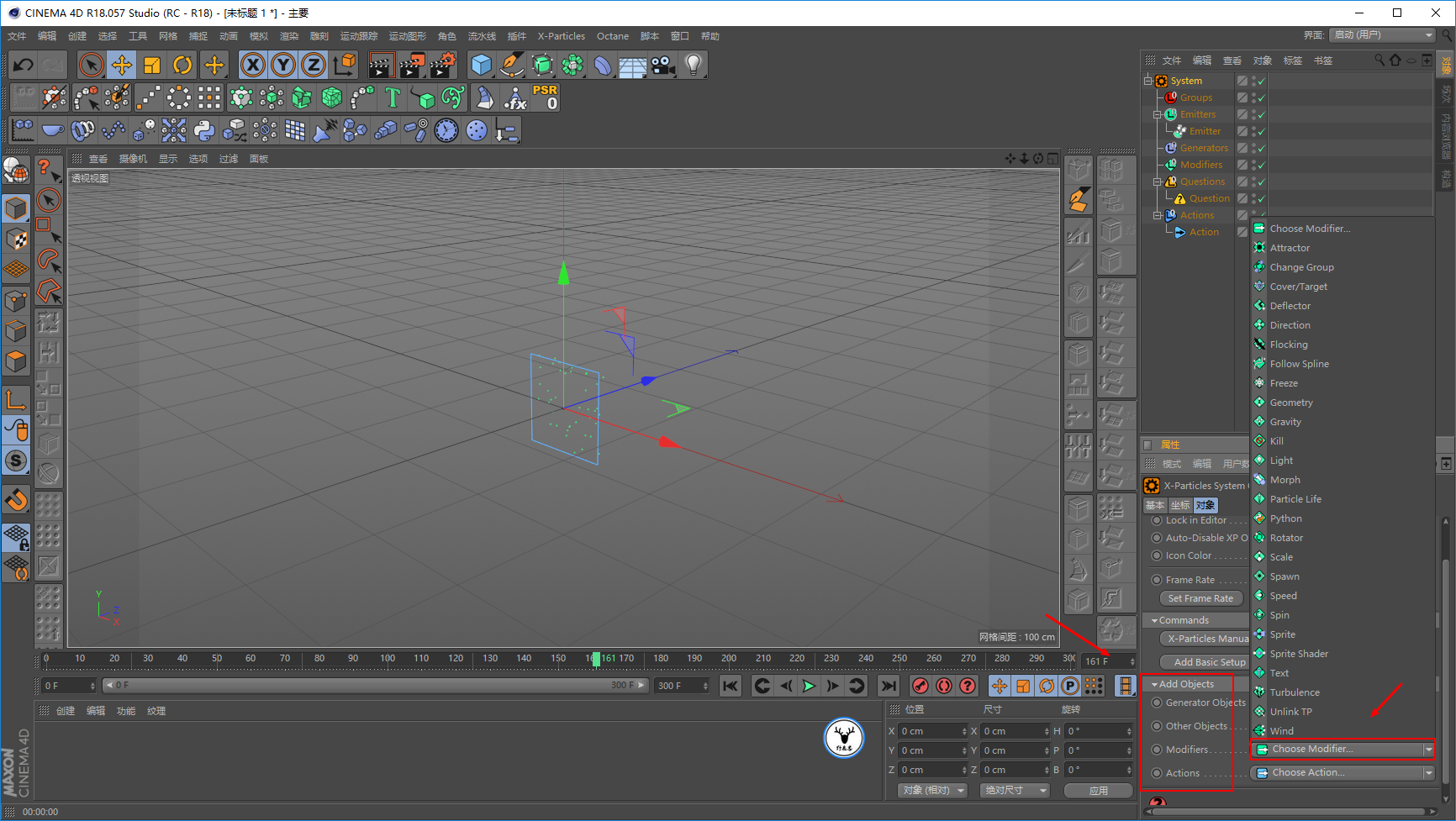This screenshot has width=1456, height=821.
Task: Add a Camera object from toolbar
Action: coord(663,65)
